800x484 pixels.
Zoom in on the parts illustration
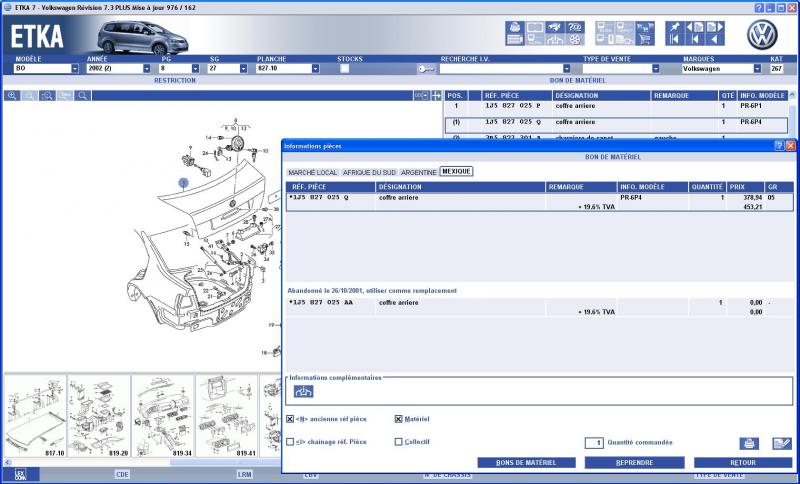tap(12, 95)
